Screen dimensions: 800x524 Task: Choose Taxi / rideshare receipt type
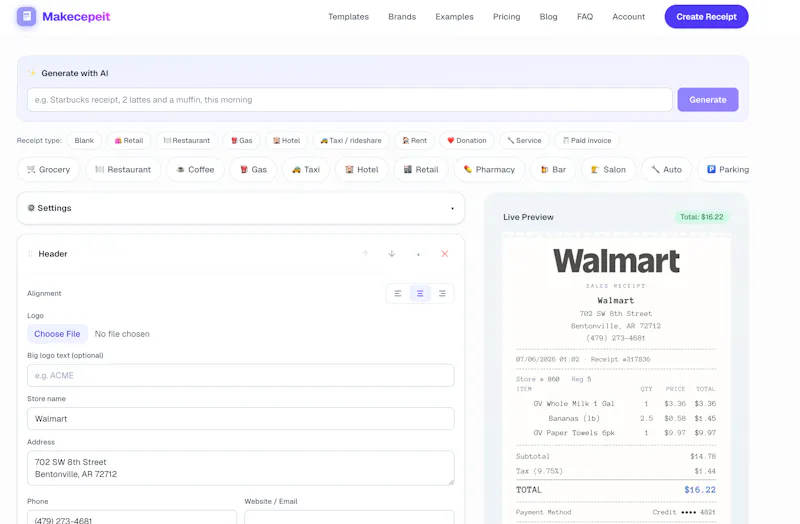point(351,140)
